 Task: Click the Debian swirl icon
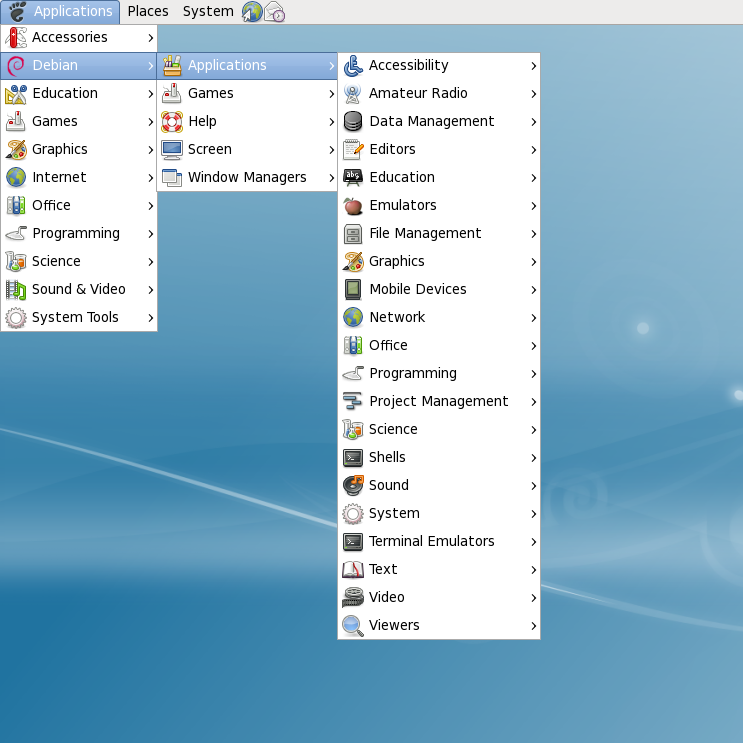(x=16, y=65)
